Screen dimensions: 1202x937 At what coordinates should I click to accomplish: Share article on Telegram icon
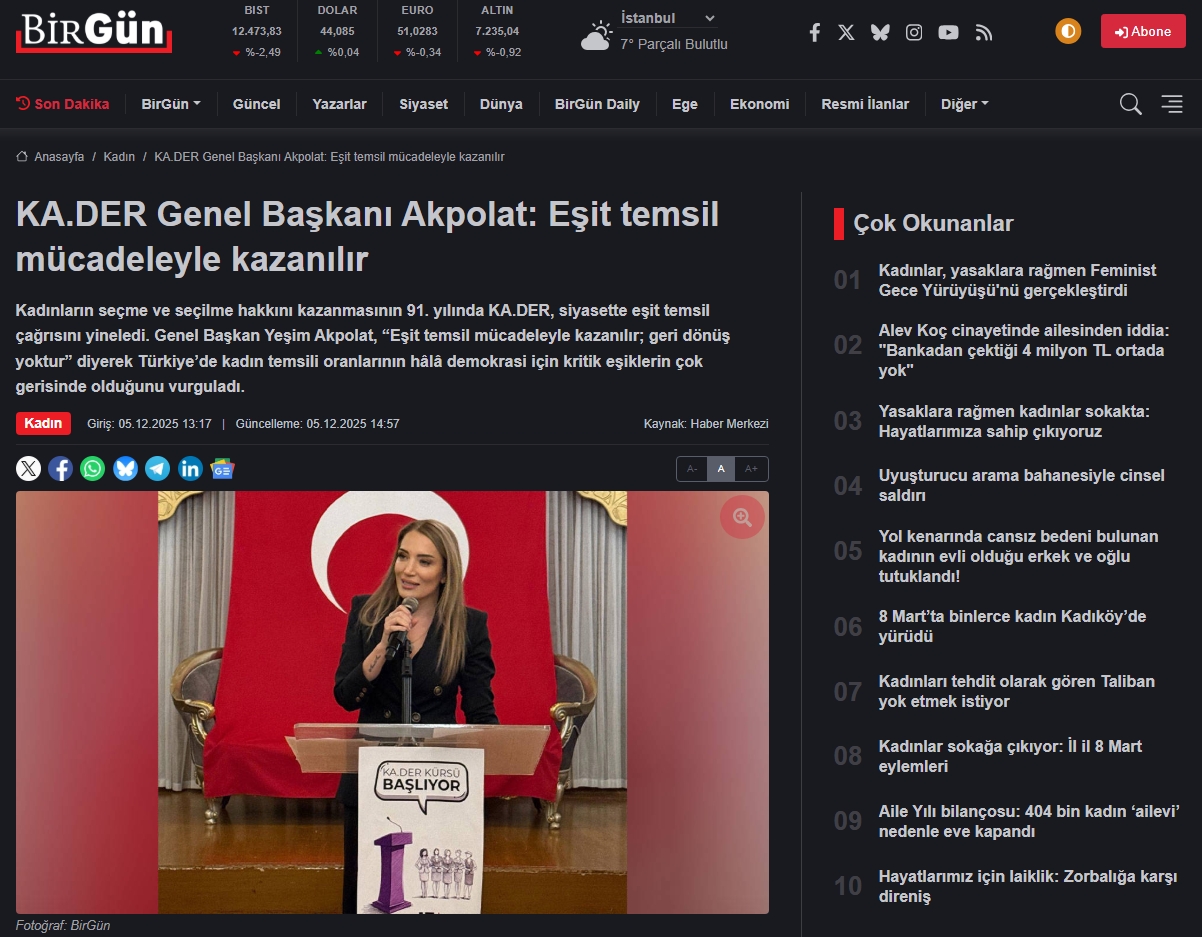click(158, 468)
